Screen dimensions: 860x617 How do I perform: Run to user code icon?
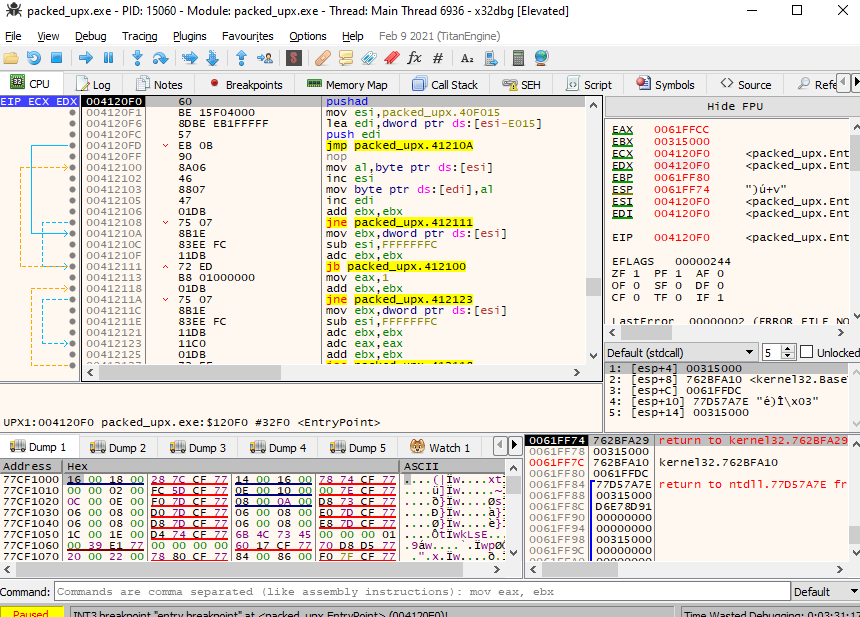265,58
